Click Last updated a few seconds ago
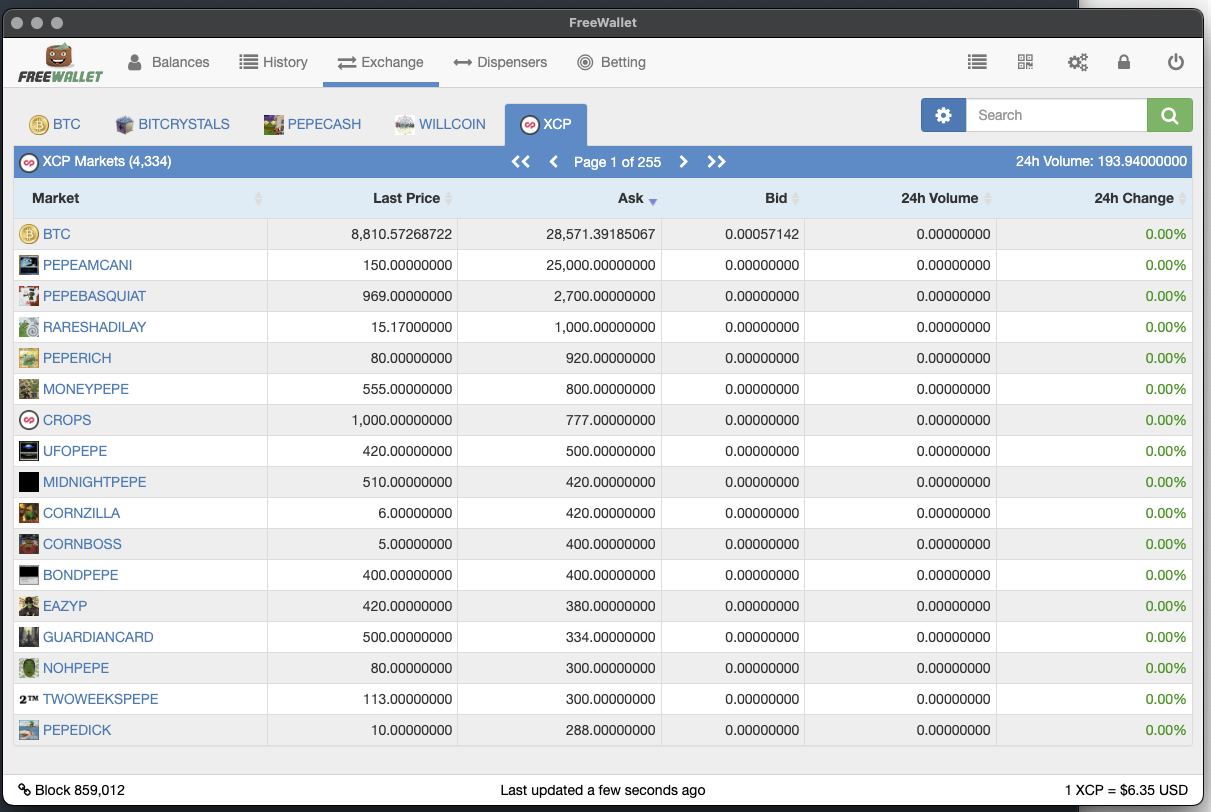This screenshot has height=812, width=1211. click(603, 790)
